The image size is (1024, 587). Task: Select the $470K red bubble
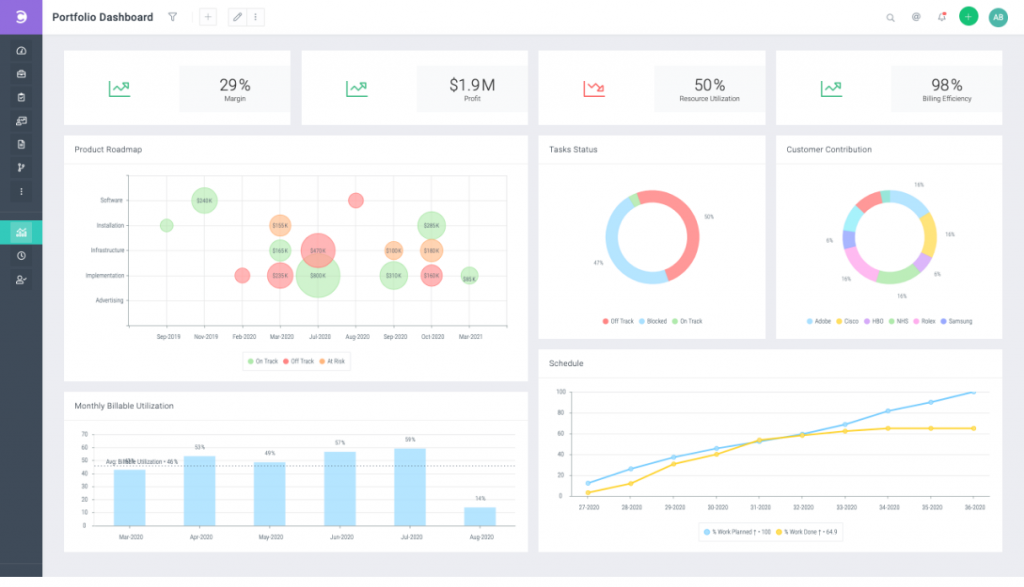tap(318, 251)
